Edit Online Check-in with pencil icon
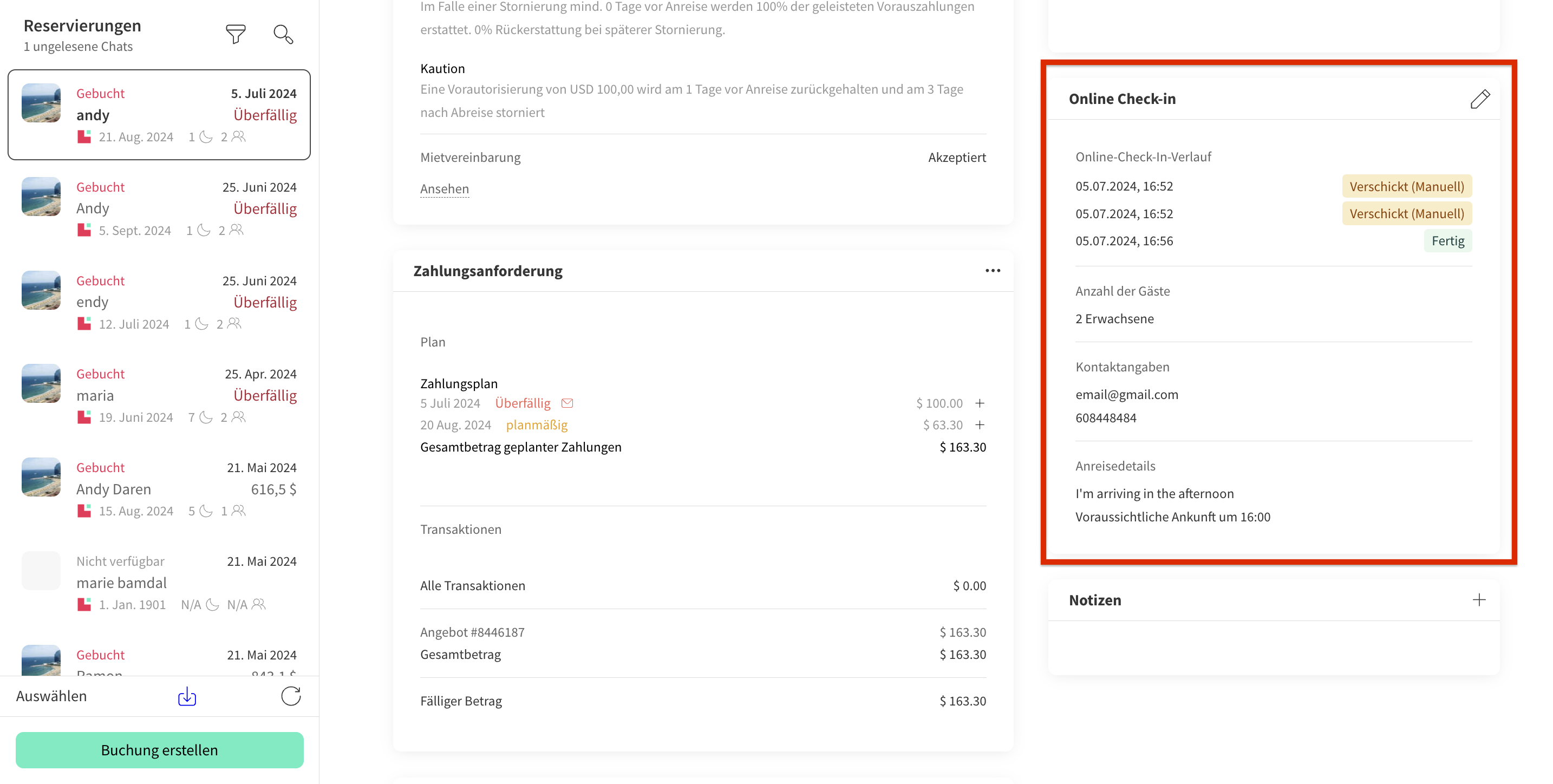1553x784 pixels. tap(1479, 100)
